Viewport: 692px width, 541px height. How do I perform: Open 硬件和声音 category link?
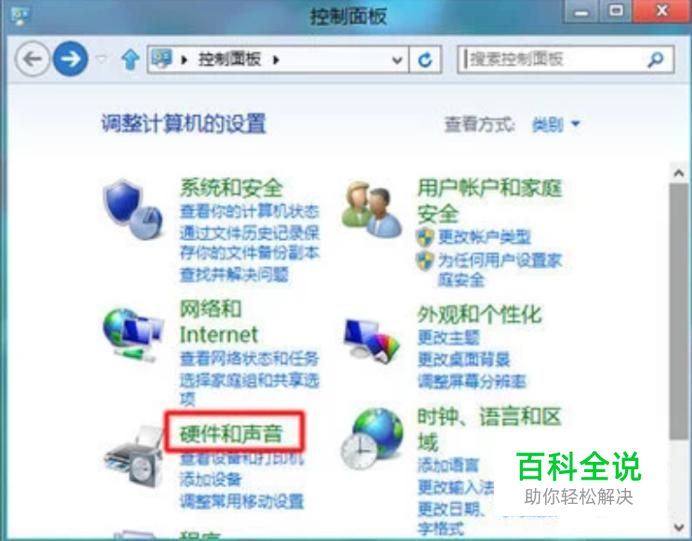click(x=231, y=433)
